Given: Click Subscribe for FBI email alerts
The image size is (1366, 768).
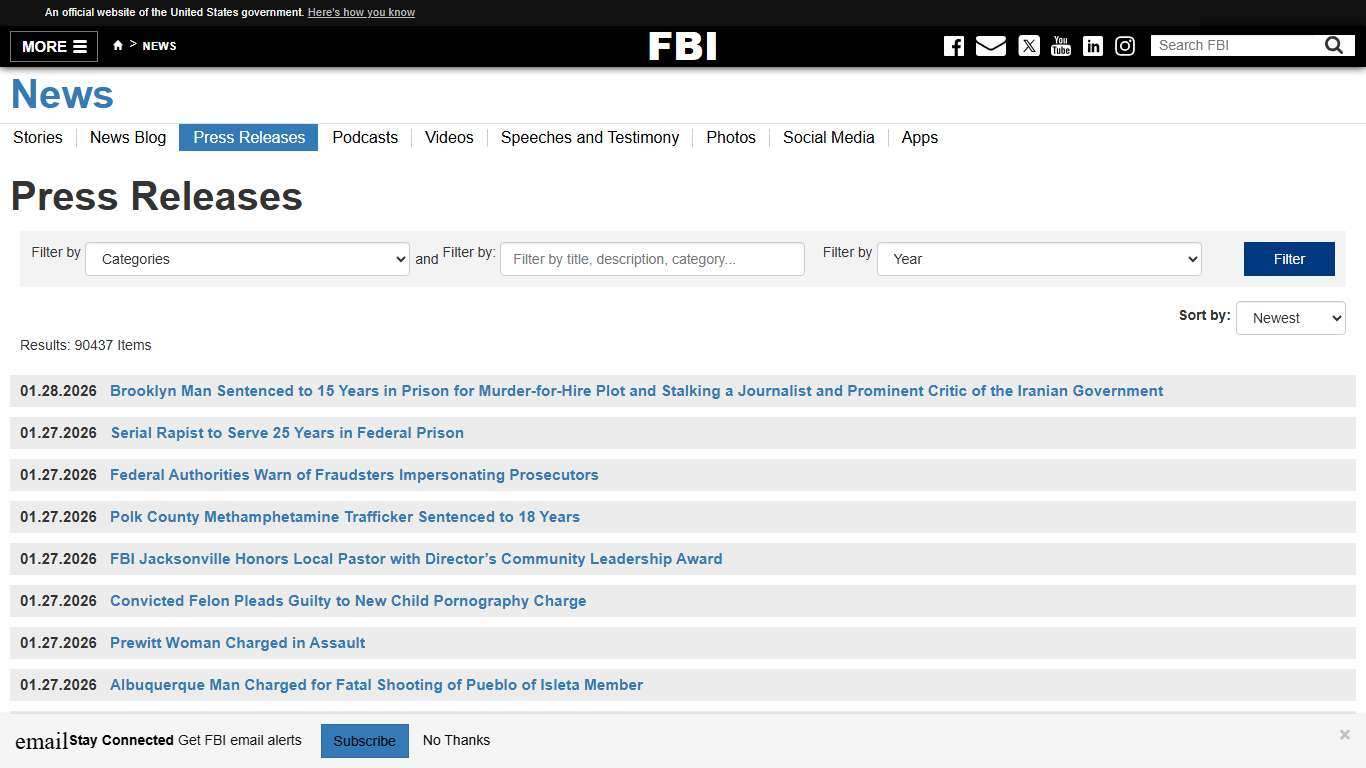Looking at the screenshot, I should pyautogui.click(x=364, y=740).
